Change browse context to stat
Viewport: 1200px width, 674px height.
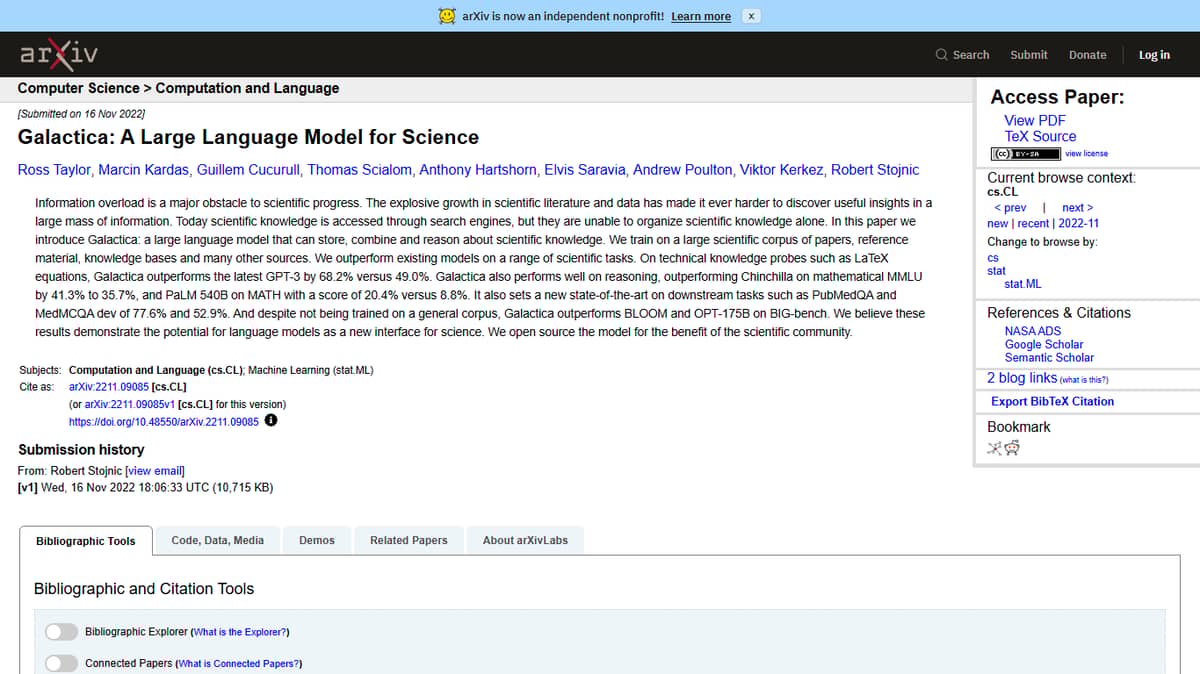(996, 271)
